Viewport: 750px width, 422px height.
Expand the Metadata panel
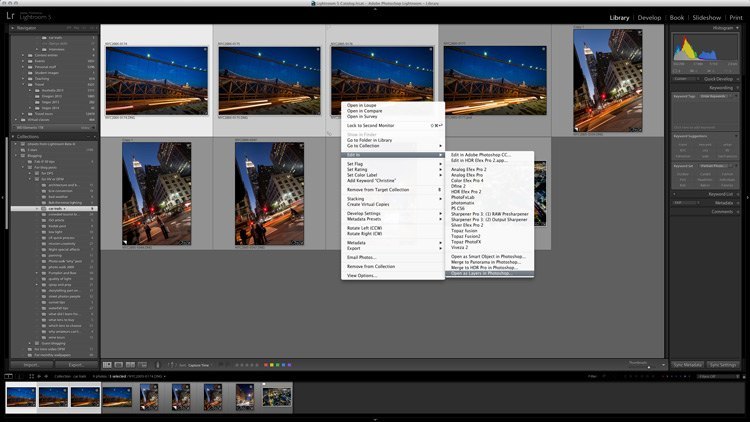point(738,203)
